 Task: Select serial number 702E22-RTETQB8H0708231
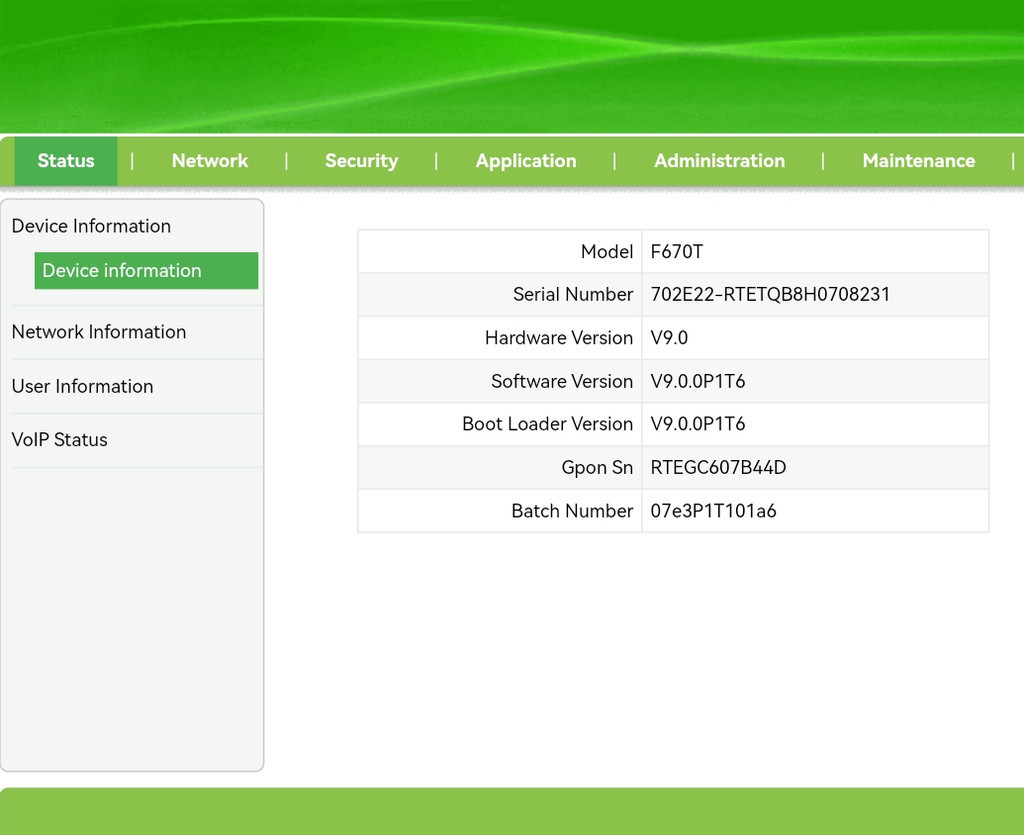tap(770, 294)
